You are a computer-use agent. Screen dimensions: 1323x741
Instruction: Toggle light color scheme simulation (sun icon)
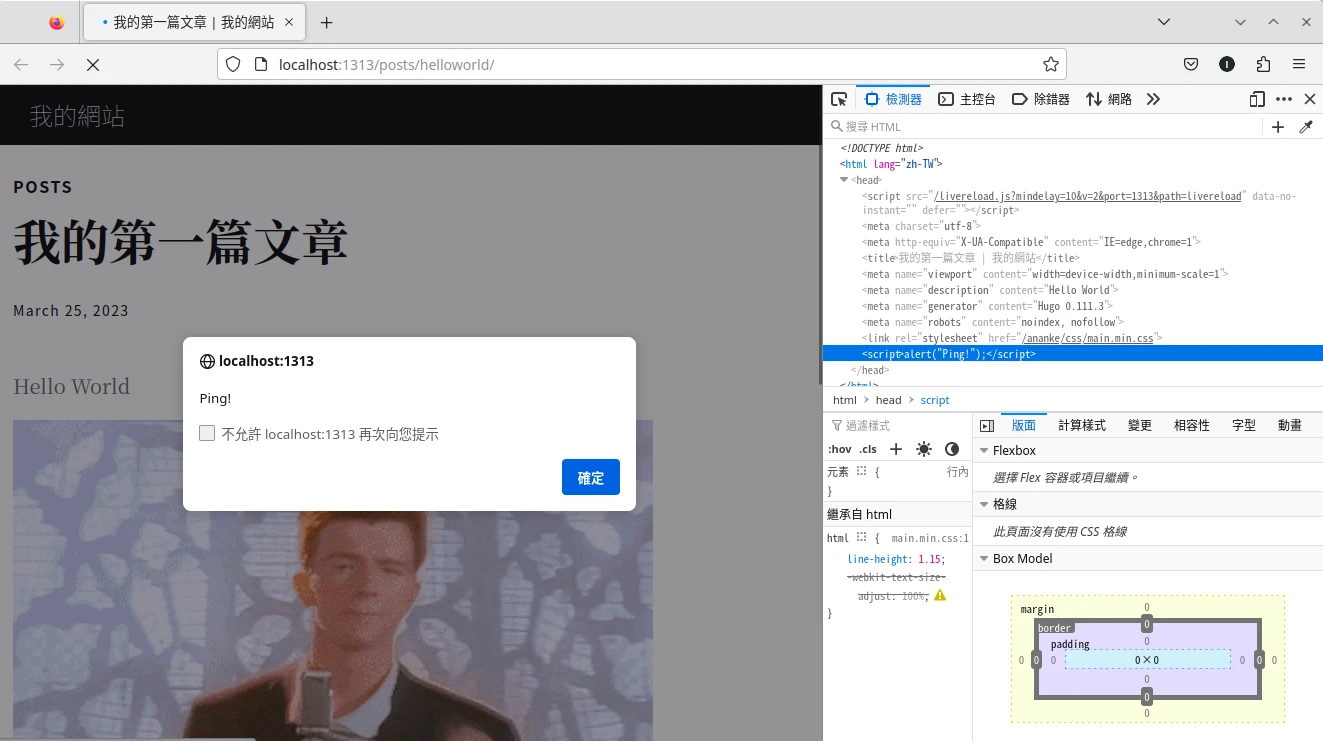(x=923, y=449)
